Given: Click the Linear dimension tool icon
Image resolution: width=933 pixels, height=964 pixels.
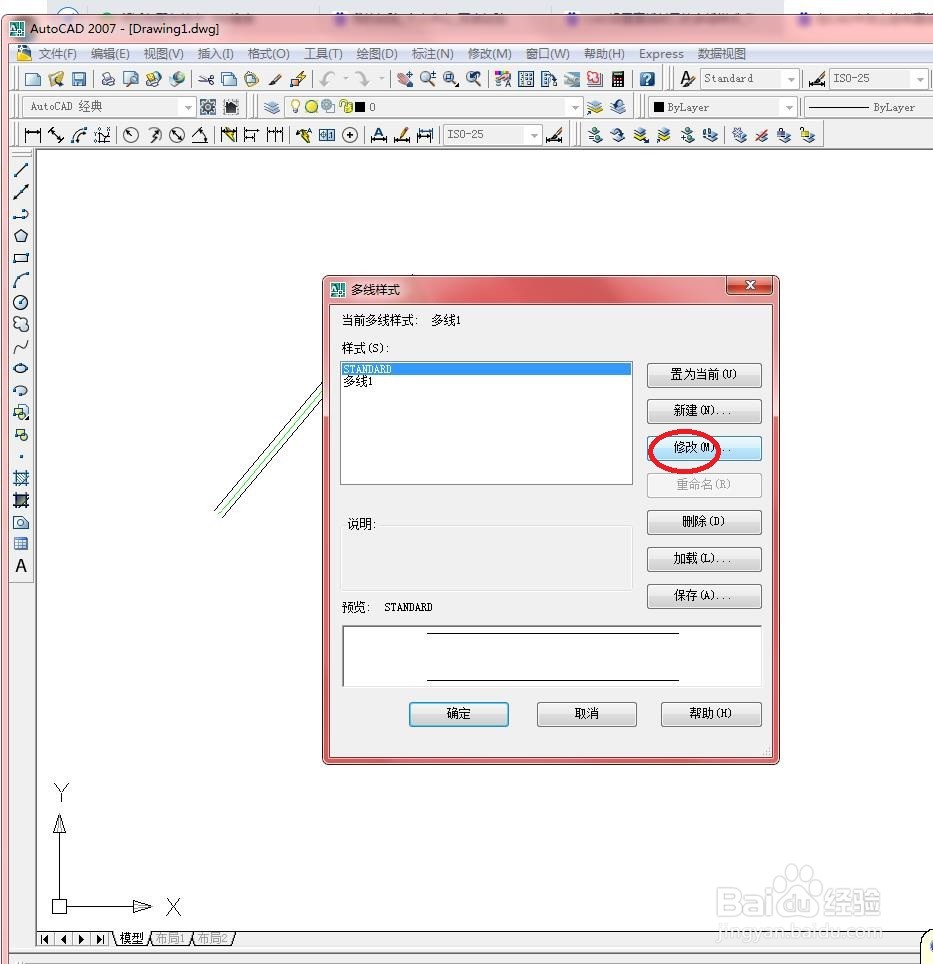Looking at the screenshot, I should coord(32,135).
